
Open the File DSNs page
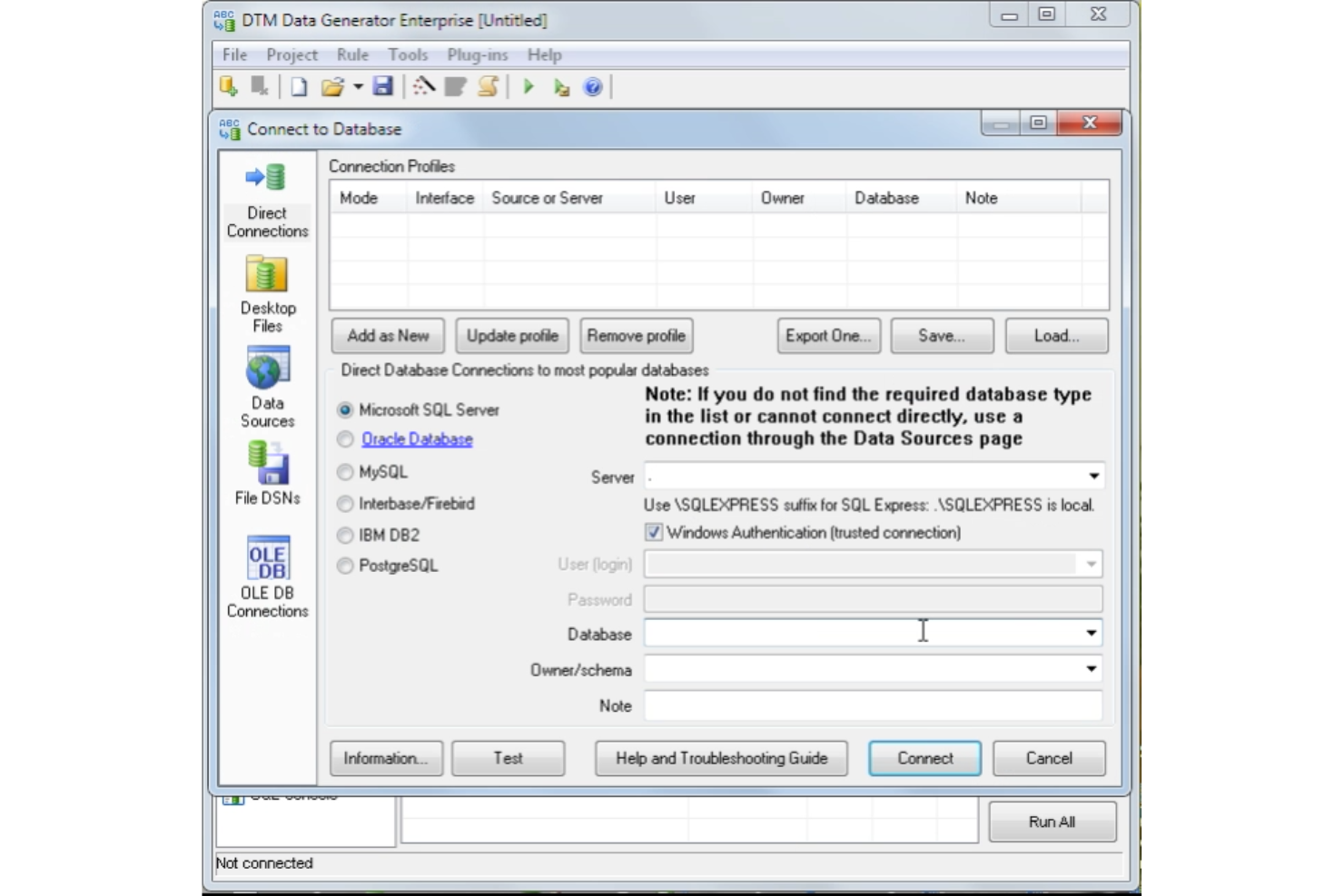point(266,472)
